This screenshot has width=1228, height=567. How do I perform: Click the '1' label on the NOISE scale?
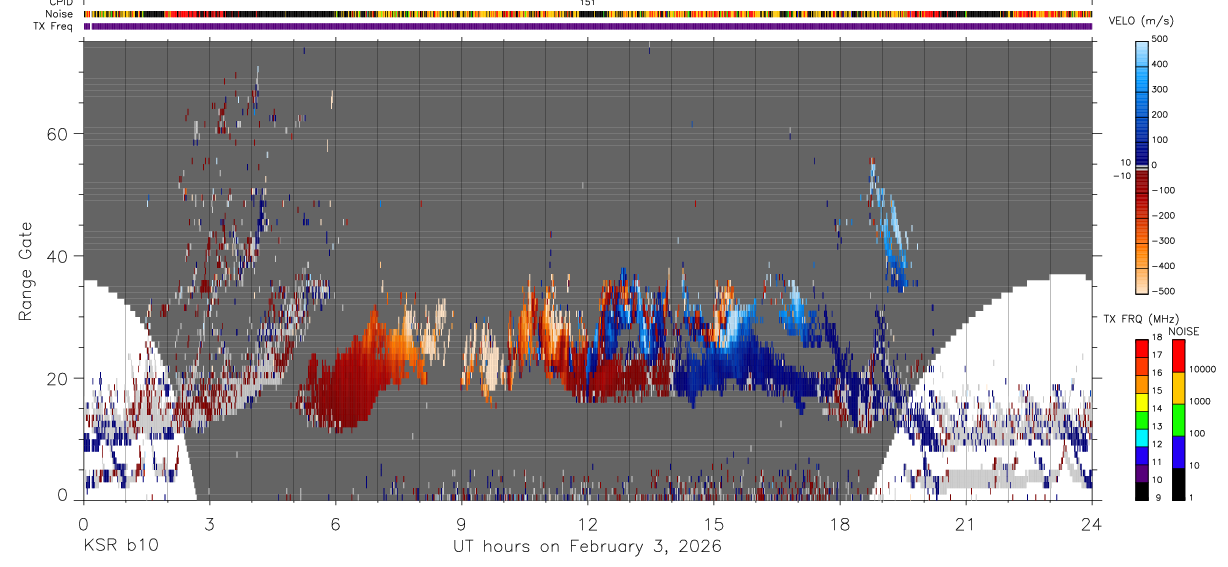point(1193,498)
